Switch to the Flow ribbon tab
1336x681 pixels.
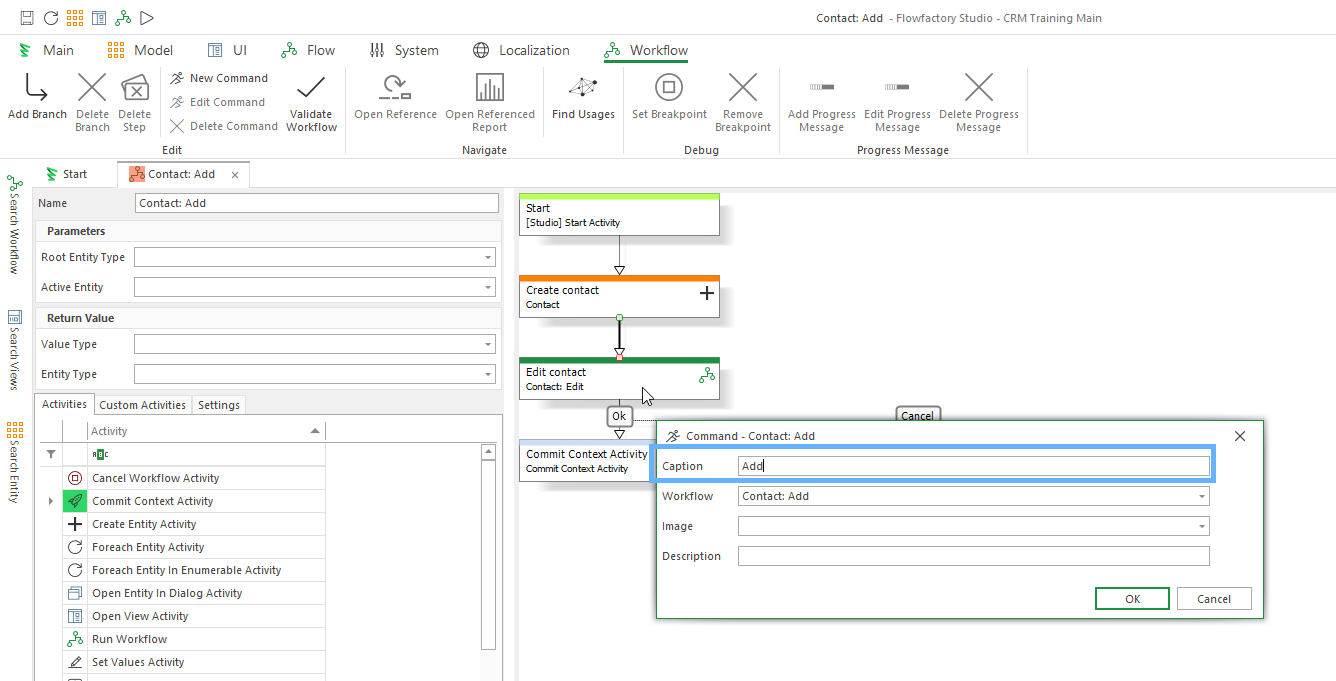[x=308, y=50]
